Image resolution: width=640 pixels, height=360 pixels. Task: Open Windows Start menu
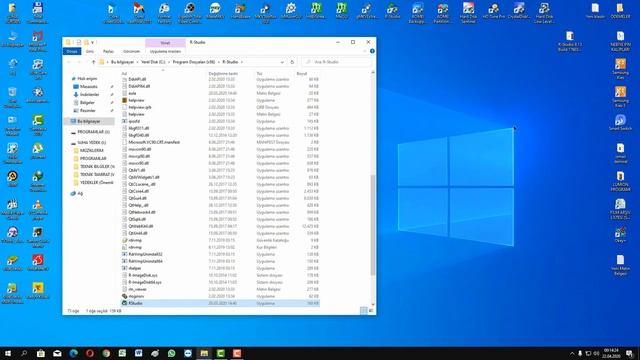coord(7,353)
